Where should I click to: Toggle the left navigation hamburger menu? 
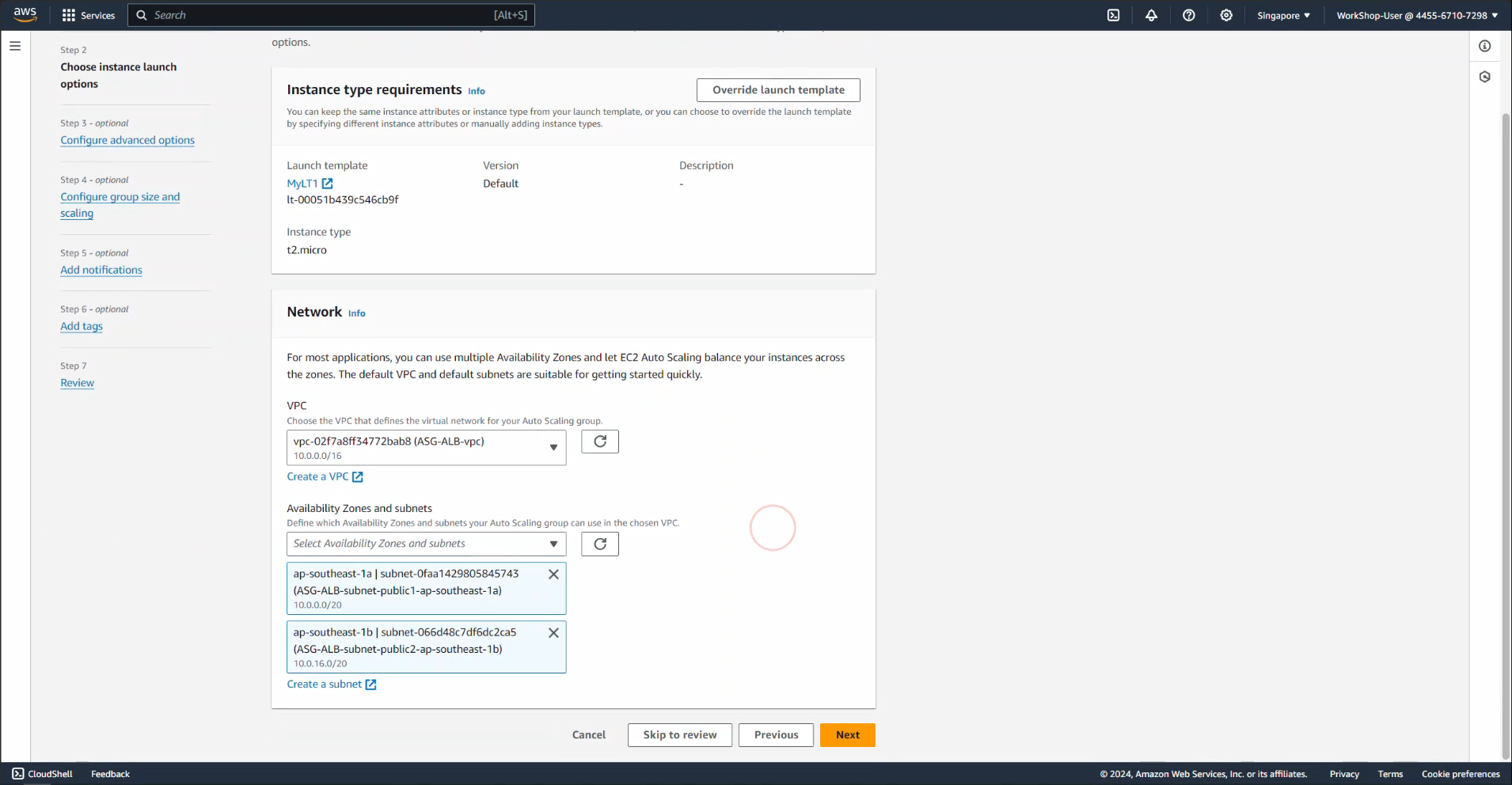click(x=15, y=46)
